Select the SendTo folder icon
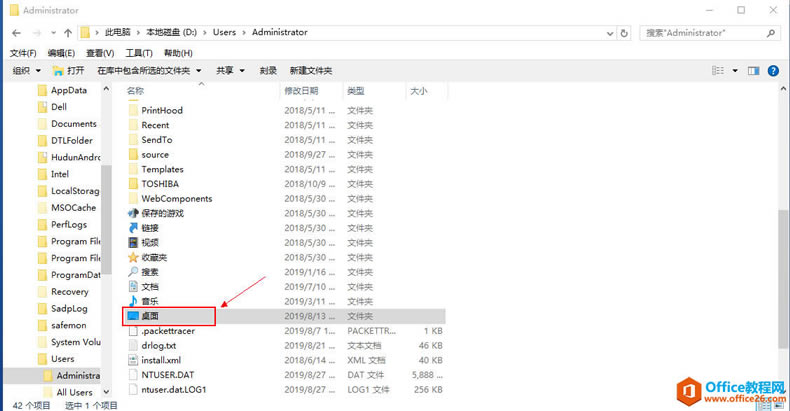790x411 pixels. 133,140
